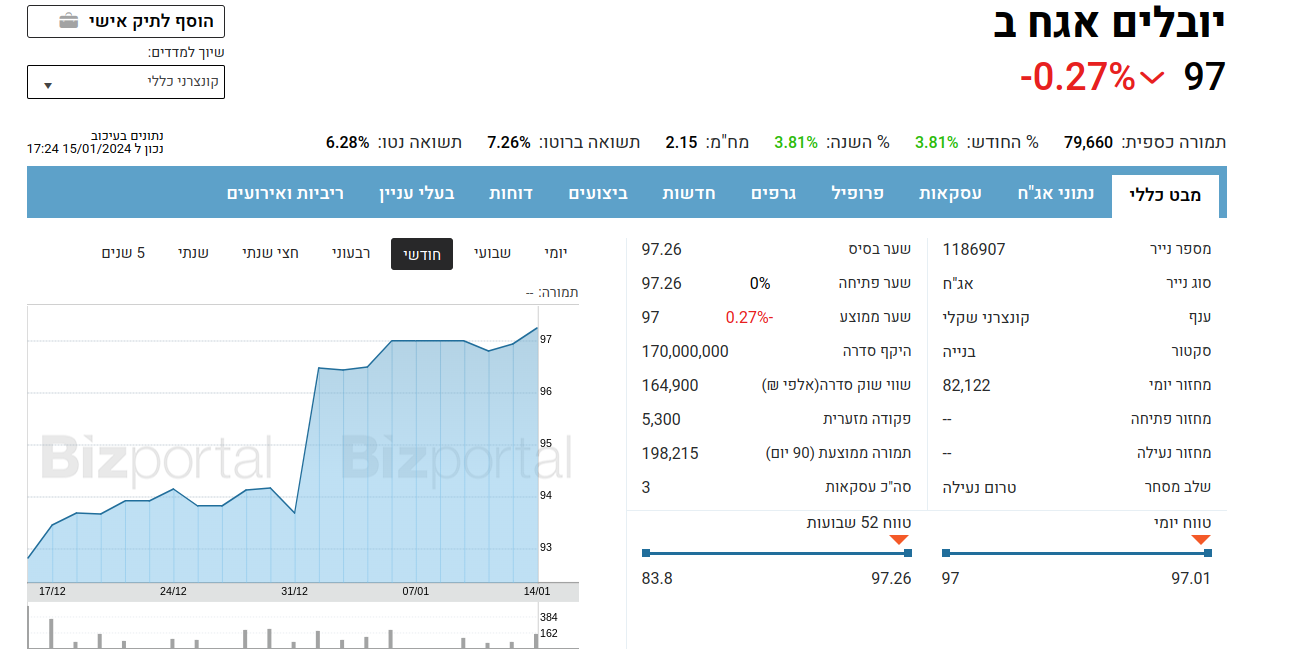The width and height of the screenshot is (1291, 661).
Task: Click the dropdown arrow in index selector
Action: [47, 86]
